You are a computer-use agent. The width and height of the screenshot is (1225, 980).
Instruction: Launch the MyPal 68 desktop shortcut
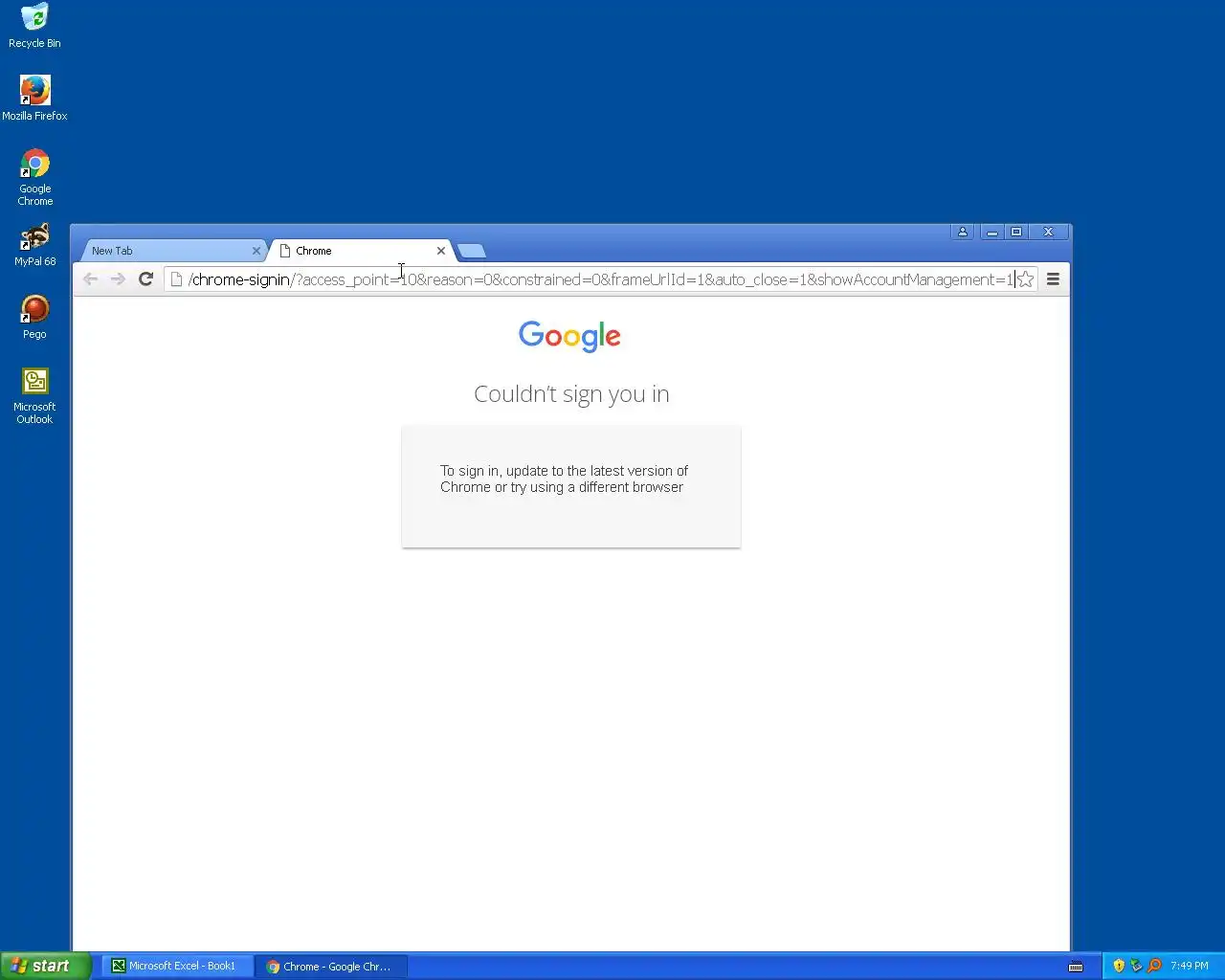tap(34, 245)
